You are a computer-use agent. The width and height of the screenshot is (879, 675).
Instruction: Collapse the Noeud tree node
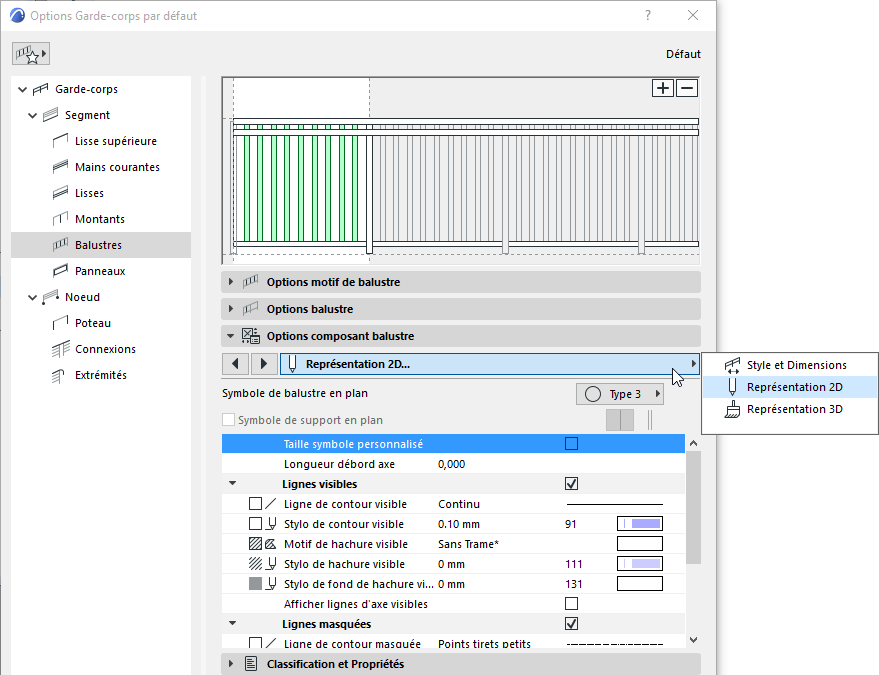33,297
